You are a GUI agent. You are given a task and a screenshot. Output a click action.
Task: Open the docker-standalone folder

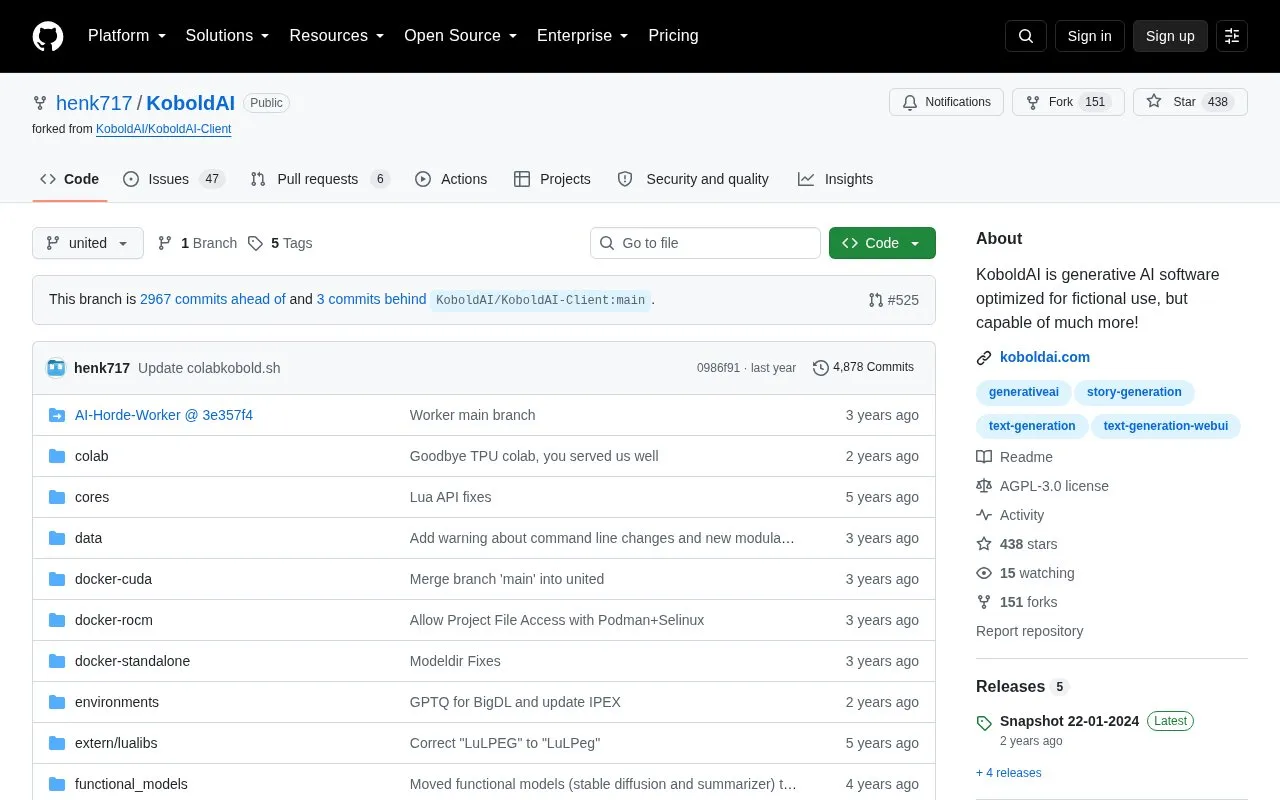(x=132, y=661)
